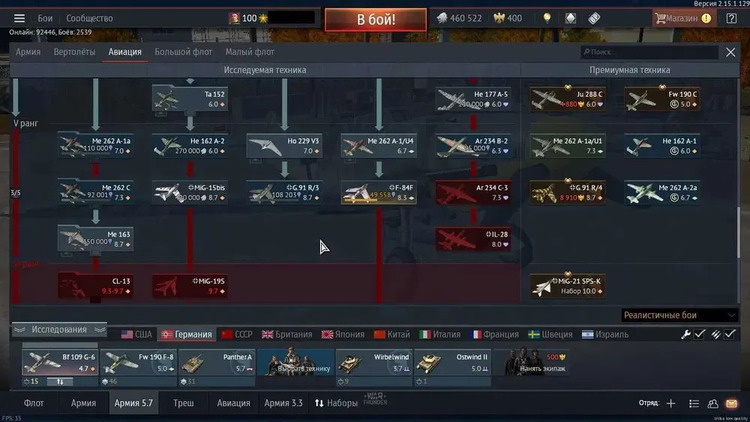750x422 pixels.
Task: Expand the Реалистичные бои mode dropdown
Action: pos(679,315)
